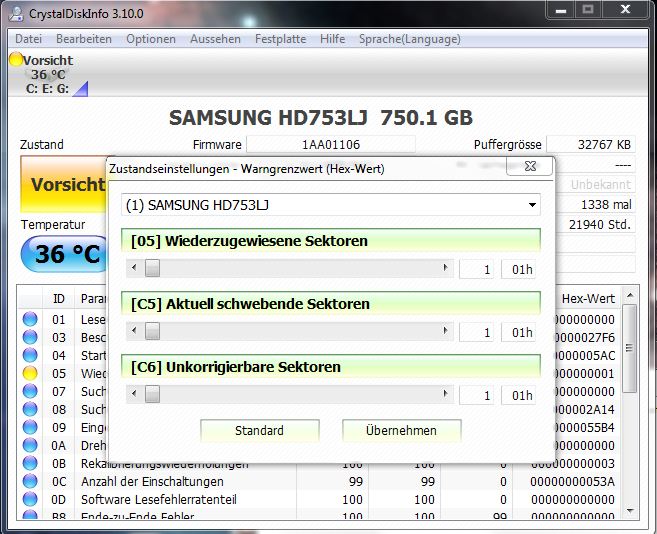Click the Firmware field 1AA01106
657x534 pixels.
point(331,145)
